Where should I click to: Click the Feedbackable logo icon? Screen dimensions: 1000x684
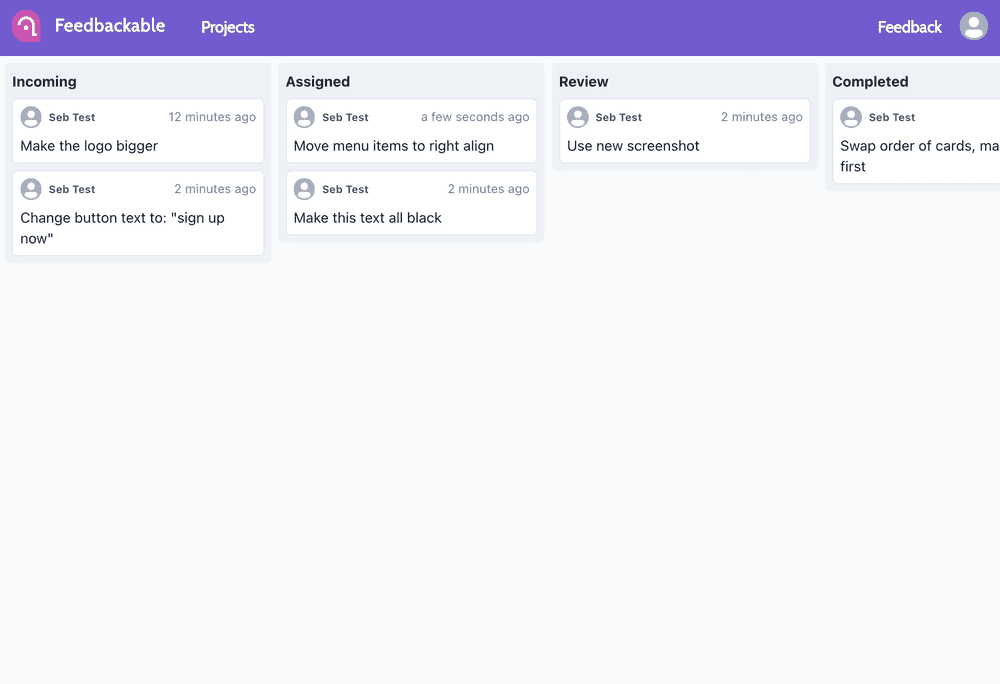pos(27,26)
